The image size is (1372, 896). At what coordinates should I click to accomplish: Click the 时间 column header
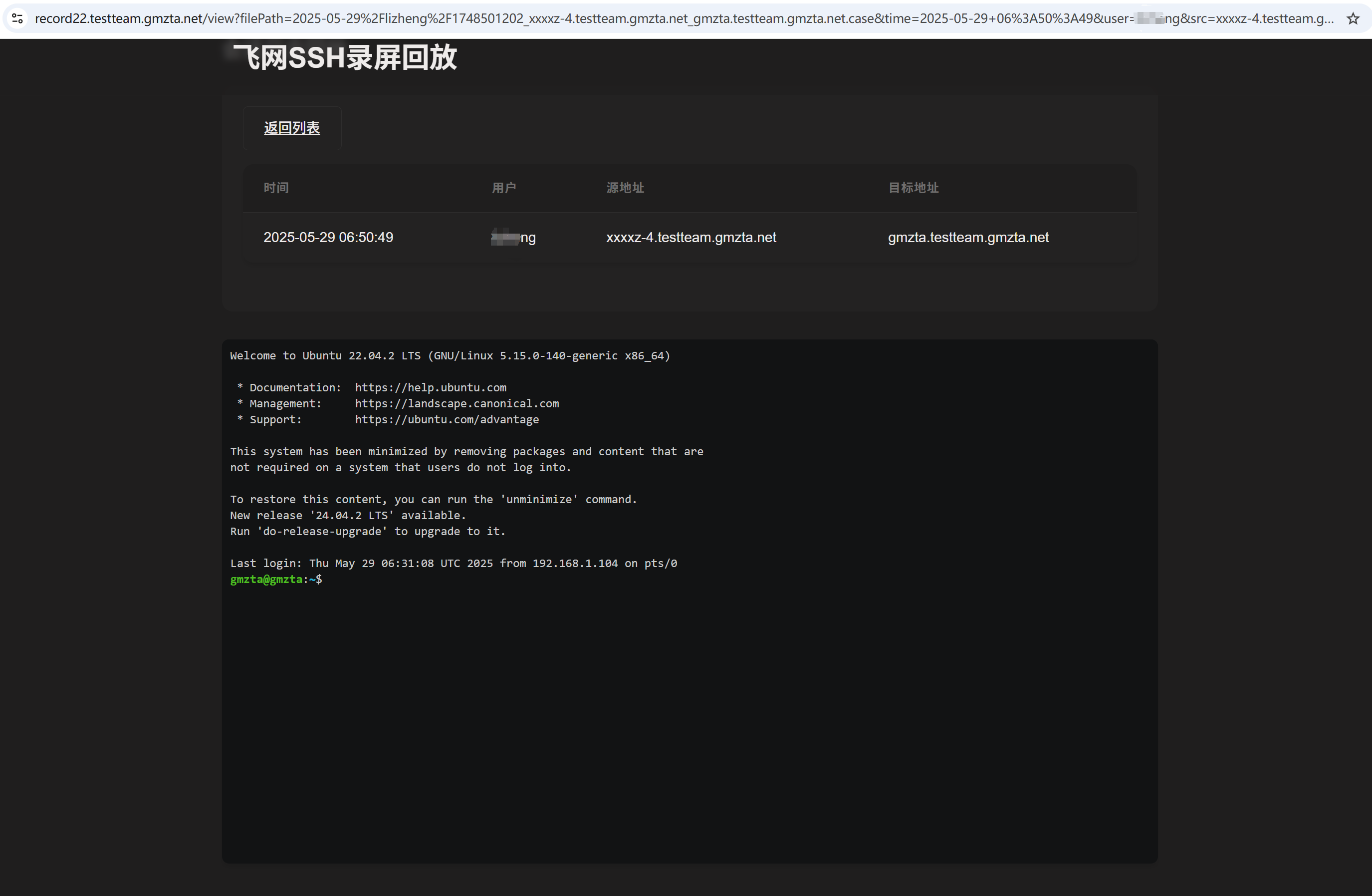tap(276, 188)
